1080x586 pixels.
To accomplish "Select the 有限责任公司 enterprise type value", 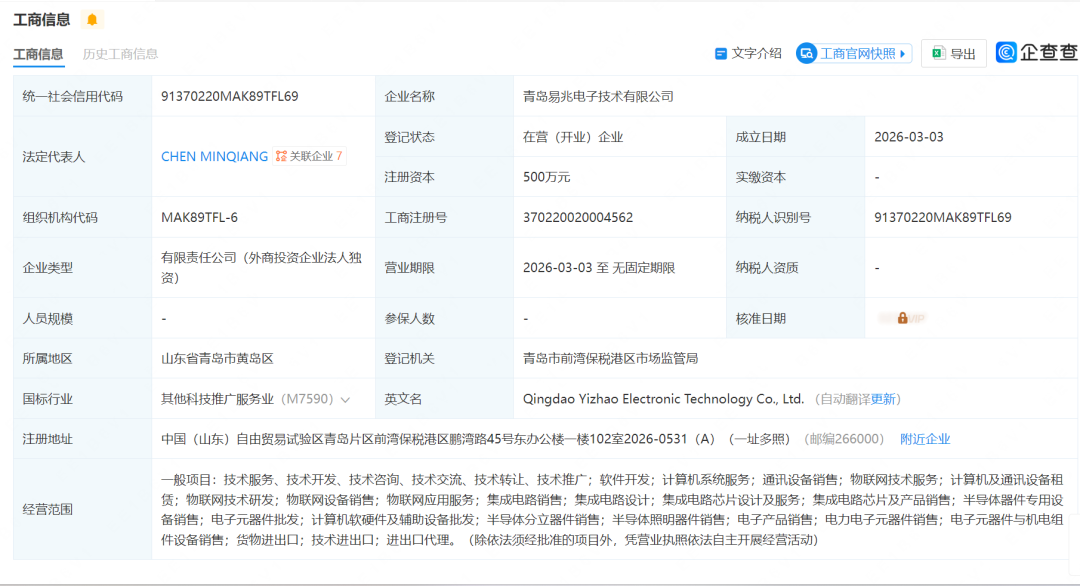I will tap(261, 268).
